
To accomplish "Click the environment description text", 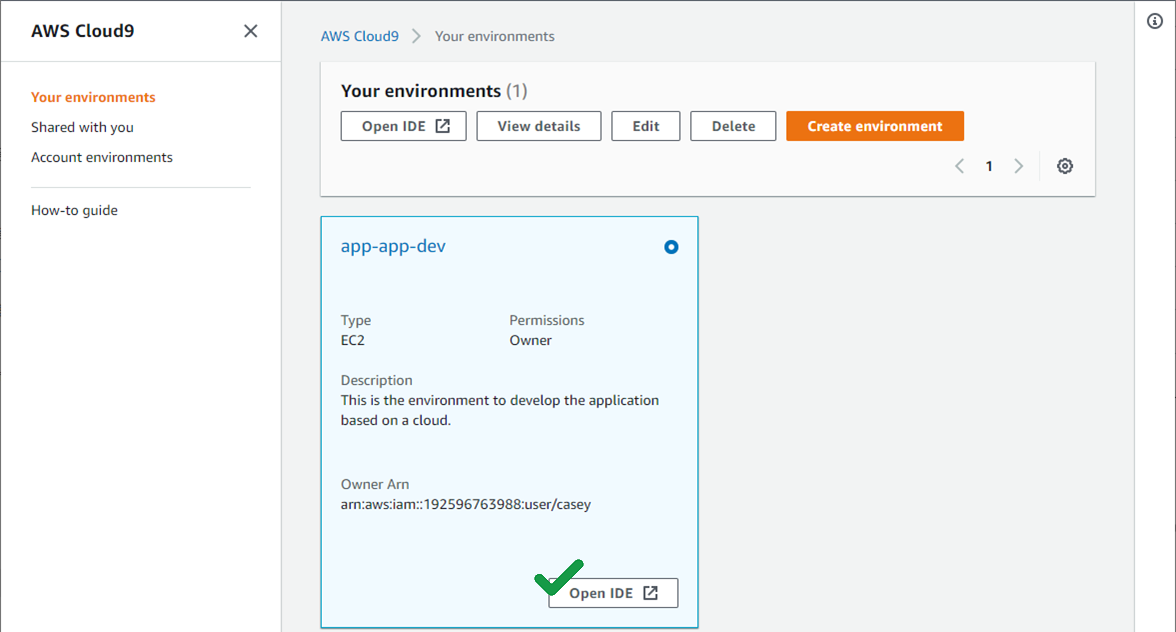I will click(x=500, y=410).
